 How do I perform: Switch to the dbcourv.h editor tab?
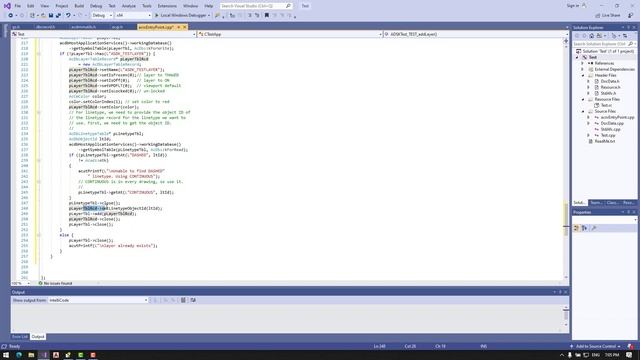pos(45,27)
